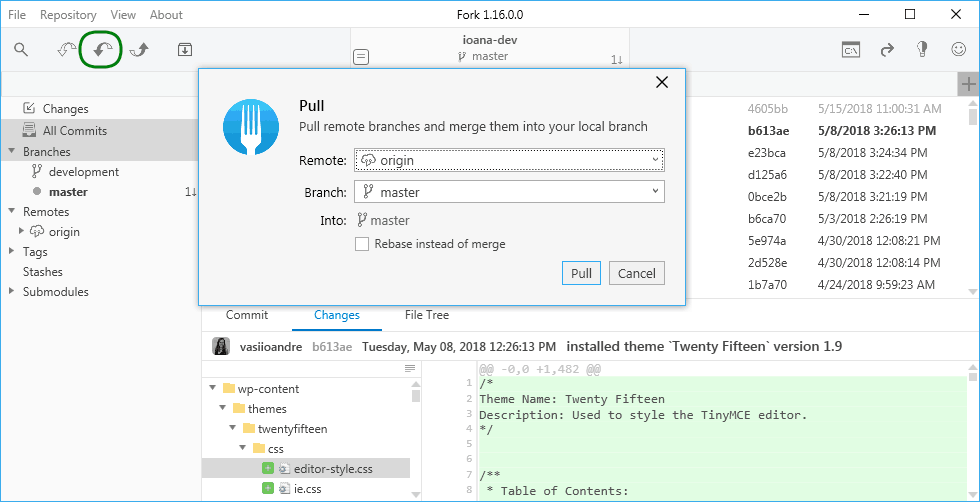Enable Rebase instead of merge checkbox
The height and width of the screenshot is (502, 980).
coord(362,244)
